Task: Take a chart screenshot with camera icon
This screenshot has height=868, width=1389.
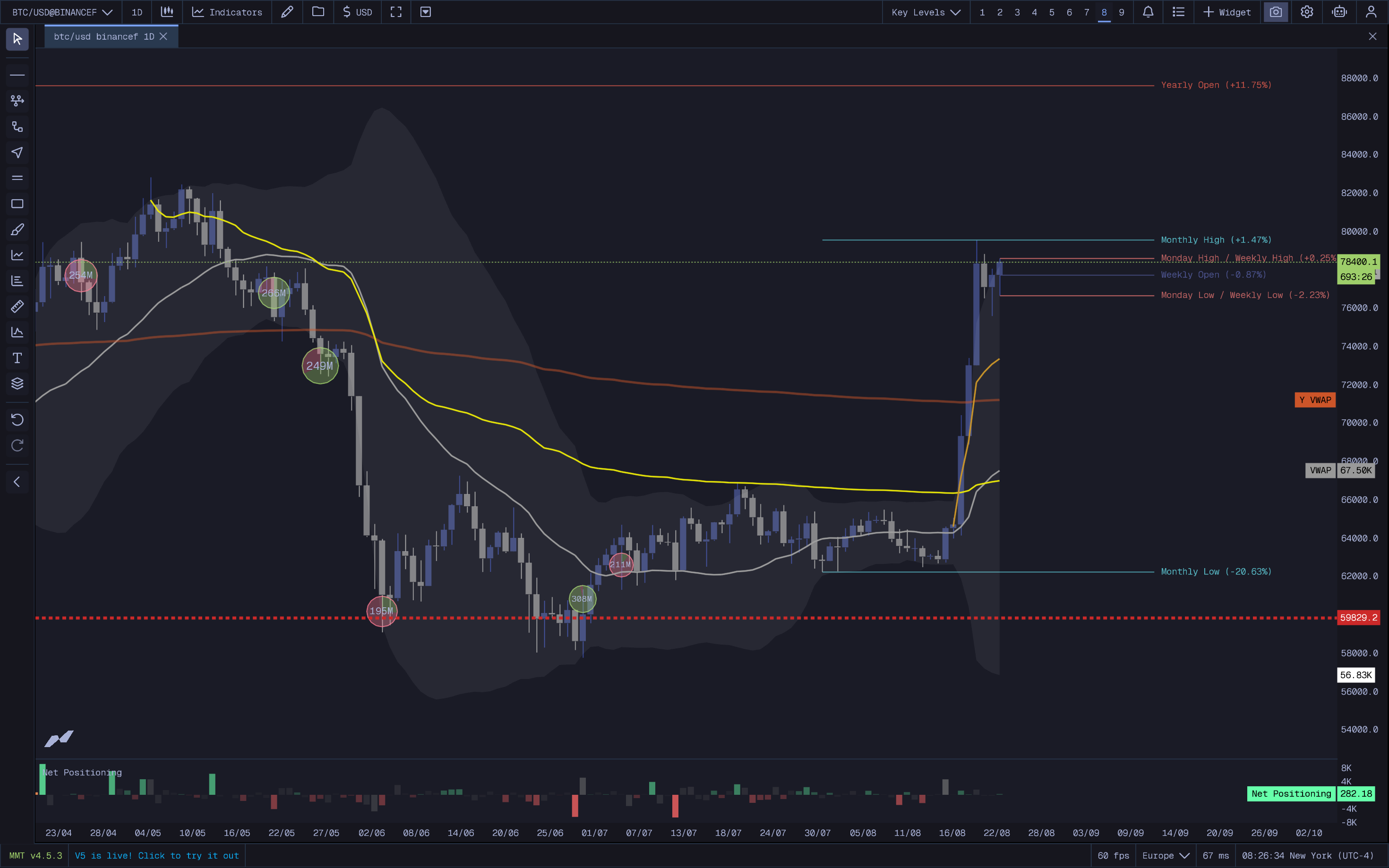Action: click(1276, 12)
